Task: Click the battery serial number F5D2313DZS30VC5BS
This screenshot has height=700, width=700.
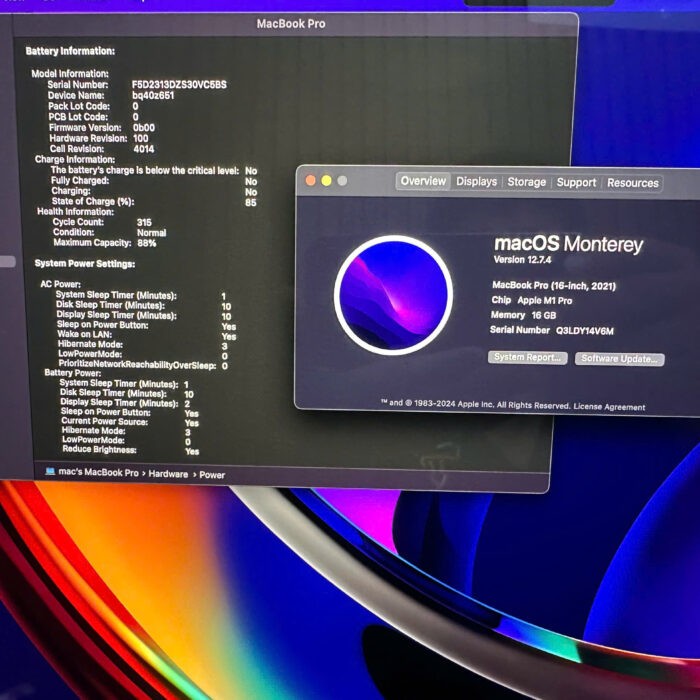Action: (x=179, y=84)
